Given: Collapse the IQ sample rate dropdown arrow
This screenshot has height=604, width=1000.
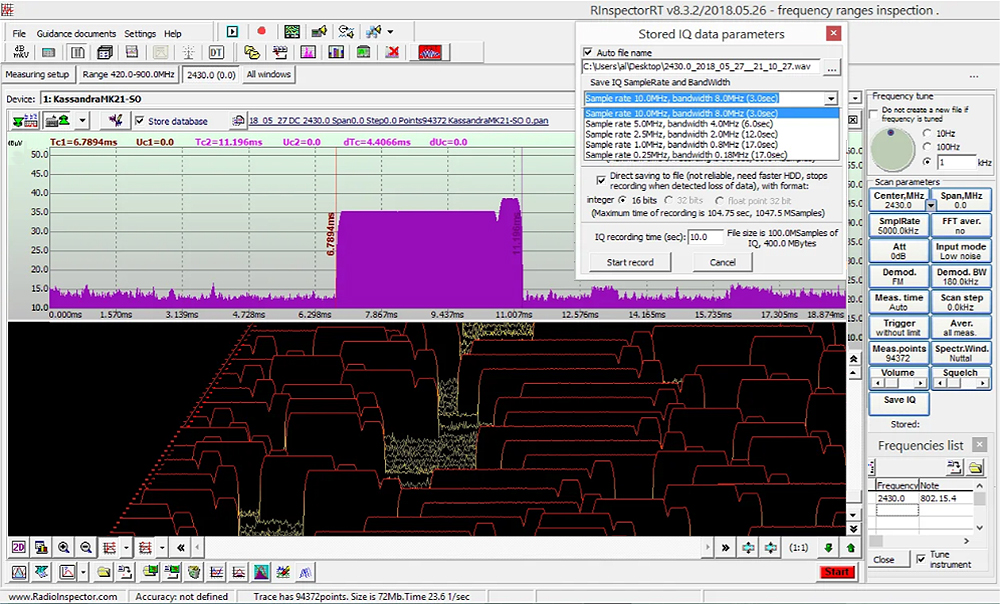Looking at the screenshot, I should (830, 99).
